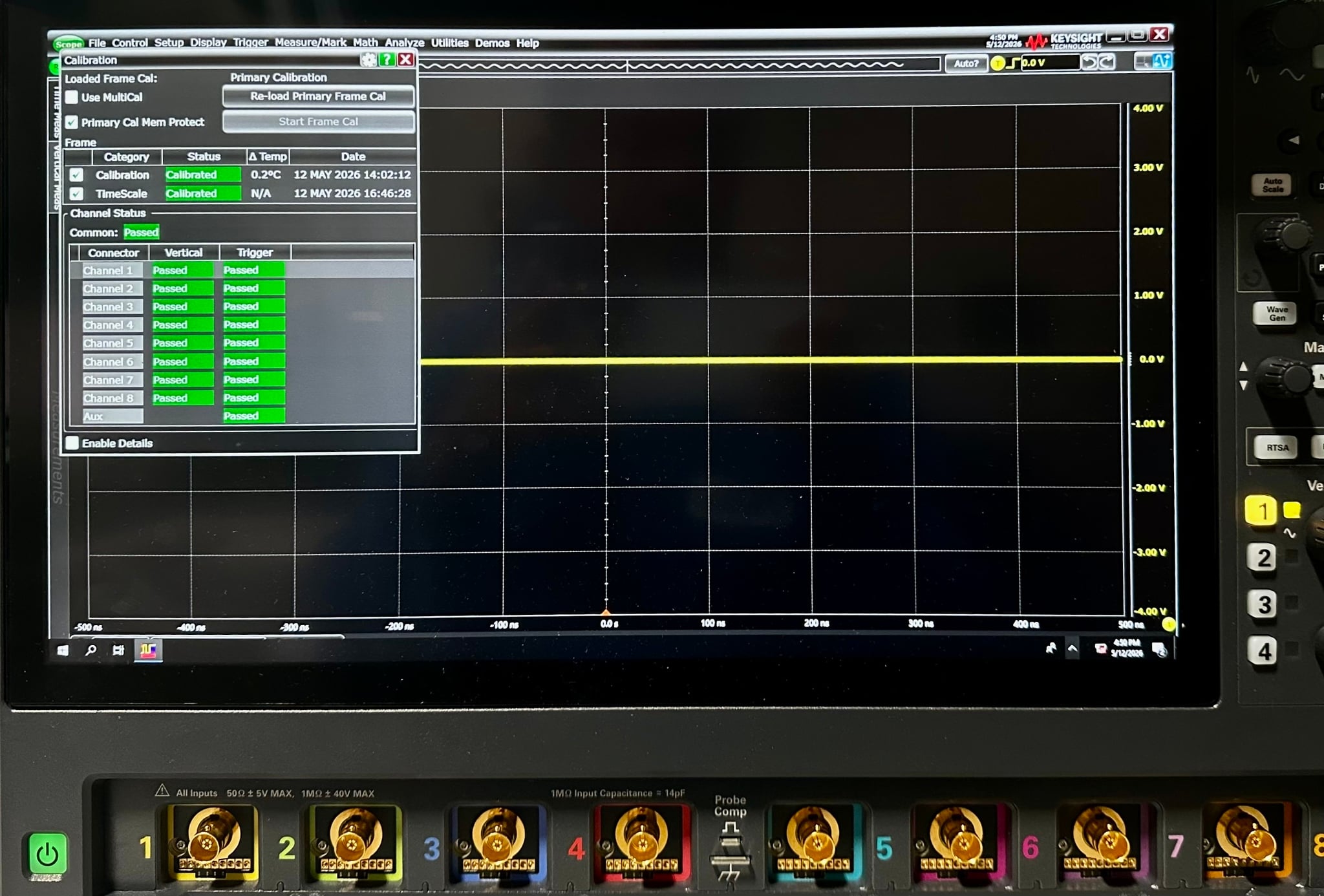Uncheck Primary Cal Mem Protect
1324x896 pixels.
pyautogui.click(x=72, y=122)
